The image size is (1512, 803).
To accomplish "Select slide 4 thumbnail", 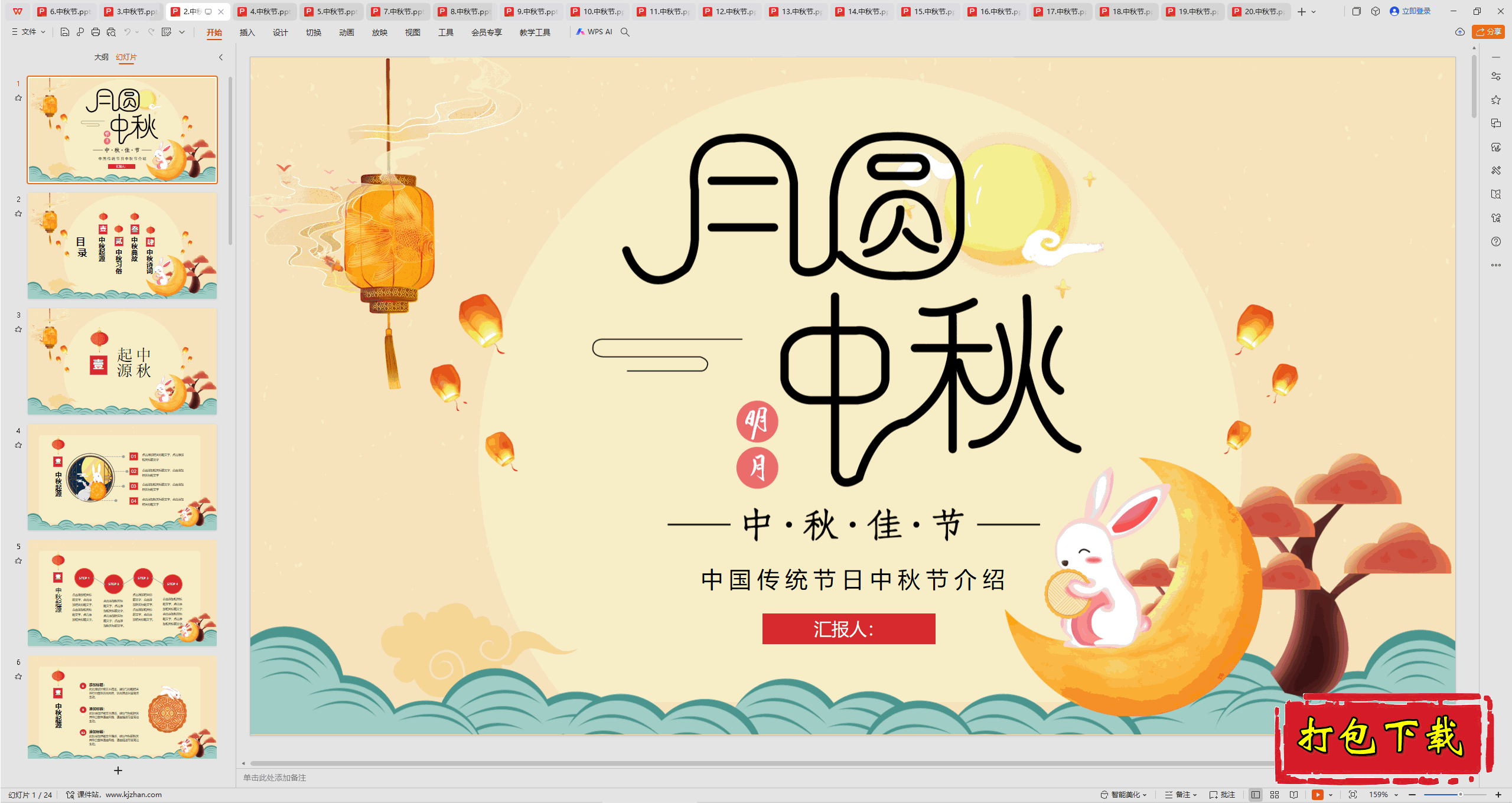I will 122,477.
